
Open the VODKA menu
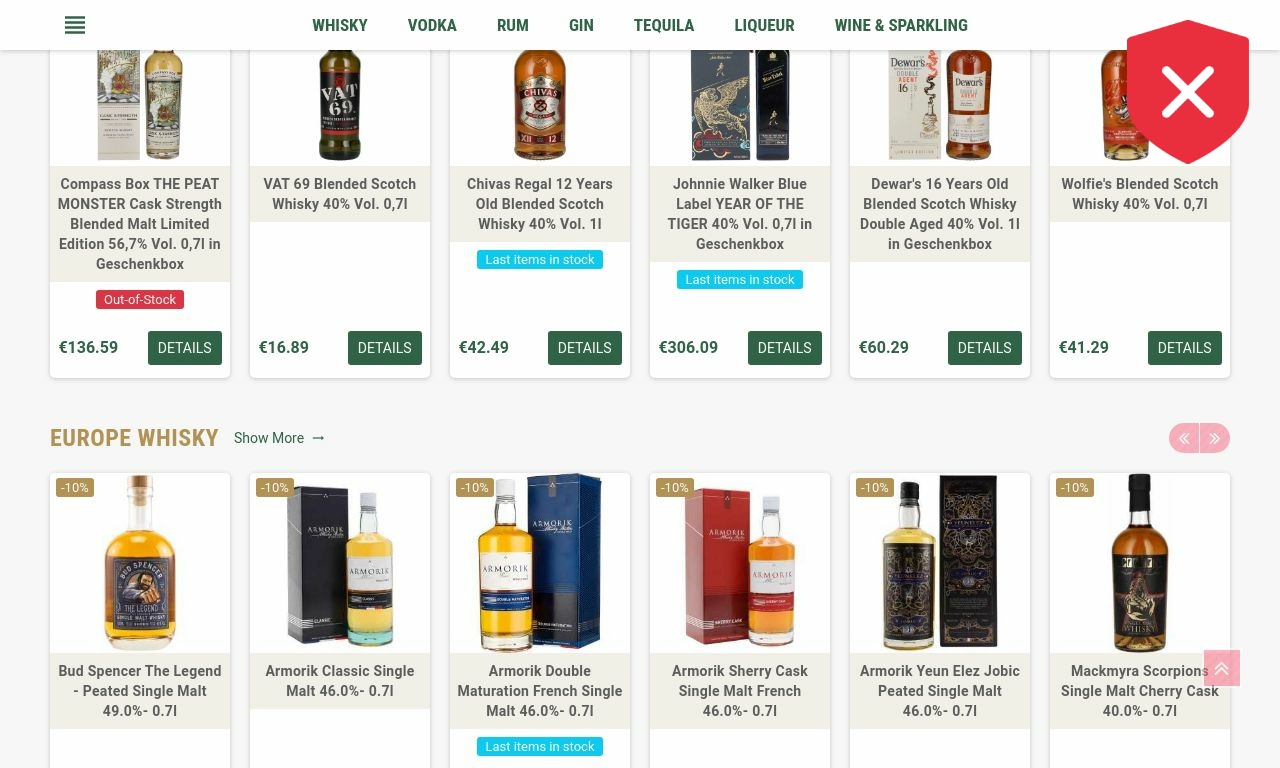432,25
